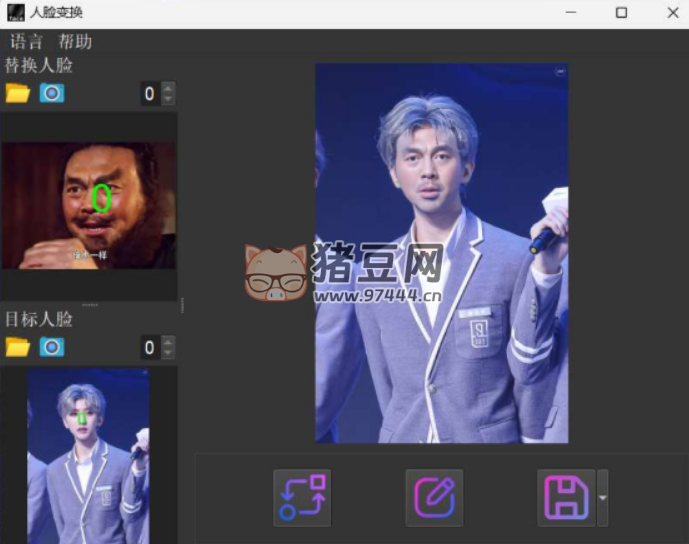Select the bearded man source face thumbnail
This screenshot has width=689, height=544.
[x=88, y=205]
